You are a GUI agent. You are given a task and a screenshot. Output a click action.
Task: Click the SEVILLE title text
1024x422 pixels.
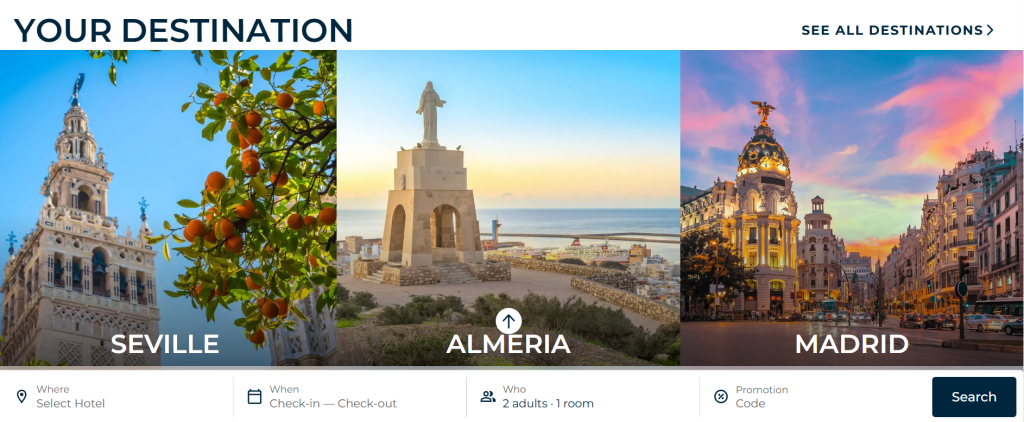(165, 344)
